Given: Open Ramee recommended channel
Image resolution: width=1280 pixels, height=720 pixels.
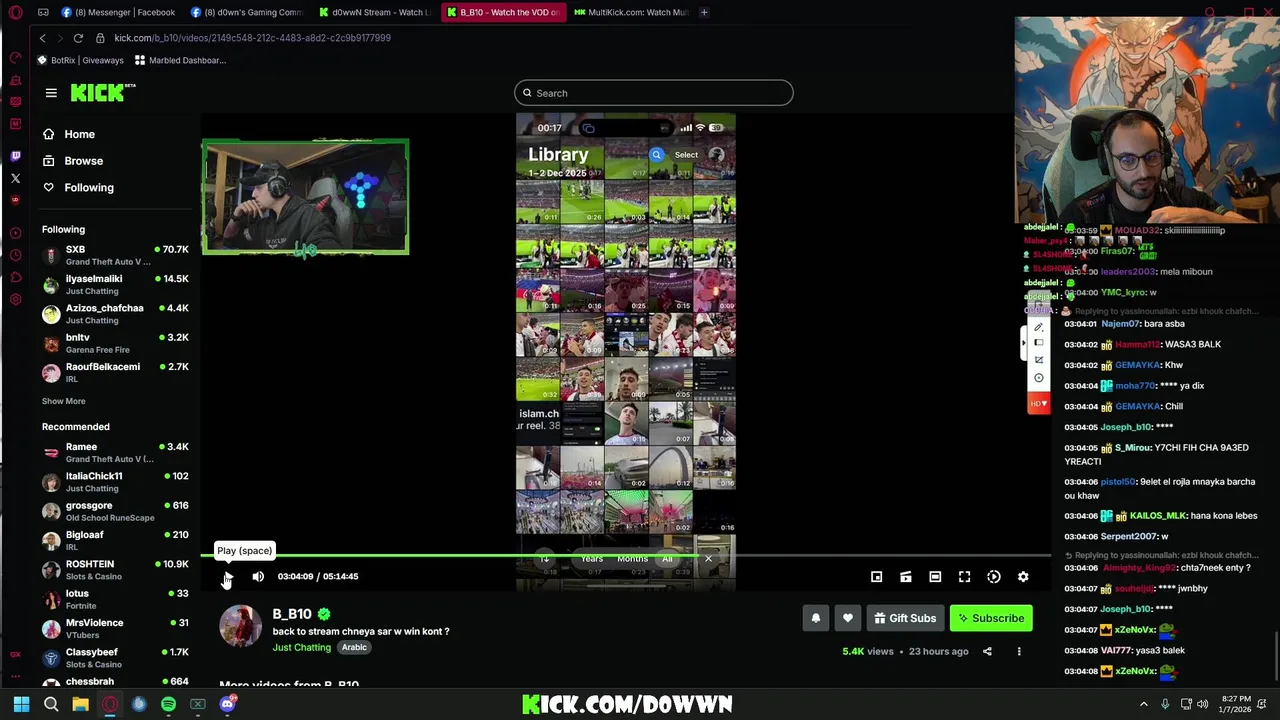Looking at the screenshot, I should click(115, 452).
